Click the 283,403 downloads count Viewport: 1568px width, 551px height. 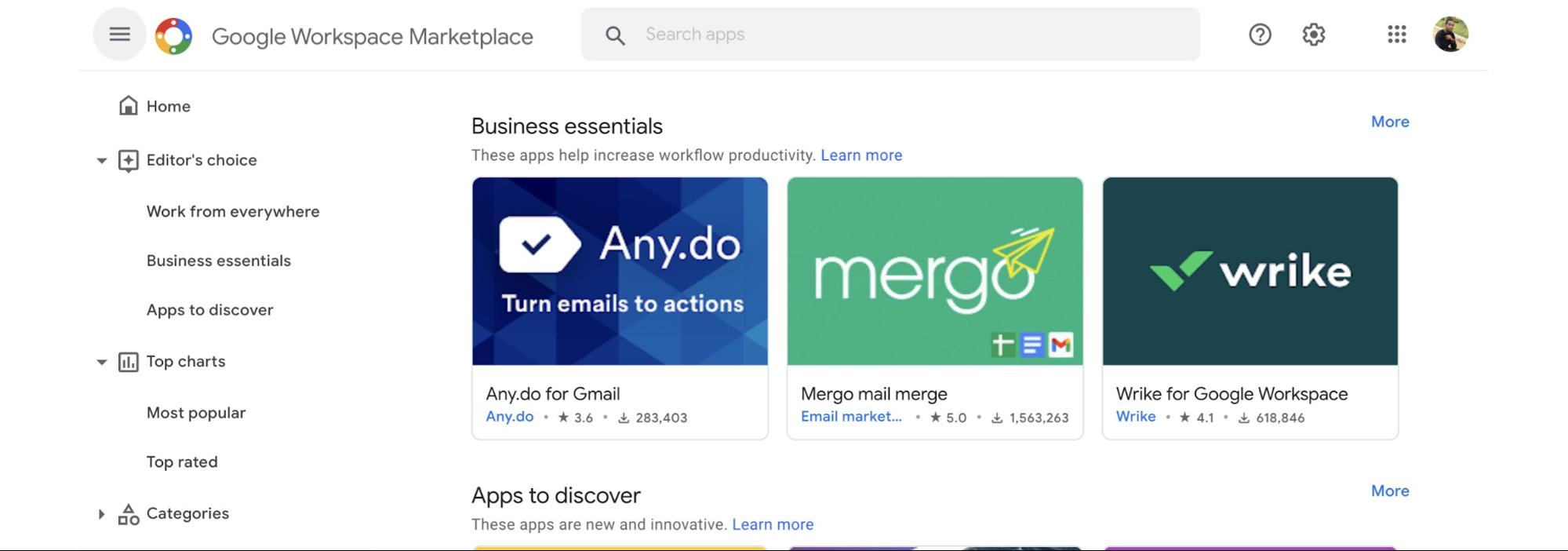(661, 418)
